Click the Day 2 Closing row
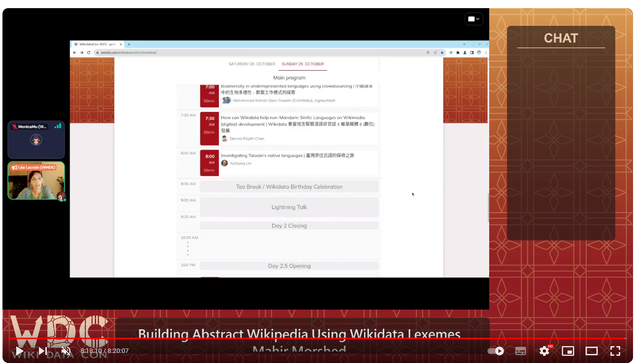The height and width of the screenshot is (363, 635). (x=289, y=226)
